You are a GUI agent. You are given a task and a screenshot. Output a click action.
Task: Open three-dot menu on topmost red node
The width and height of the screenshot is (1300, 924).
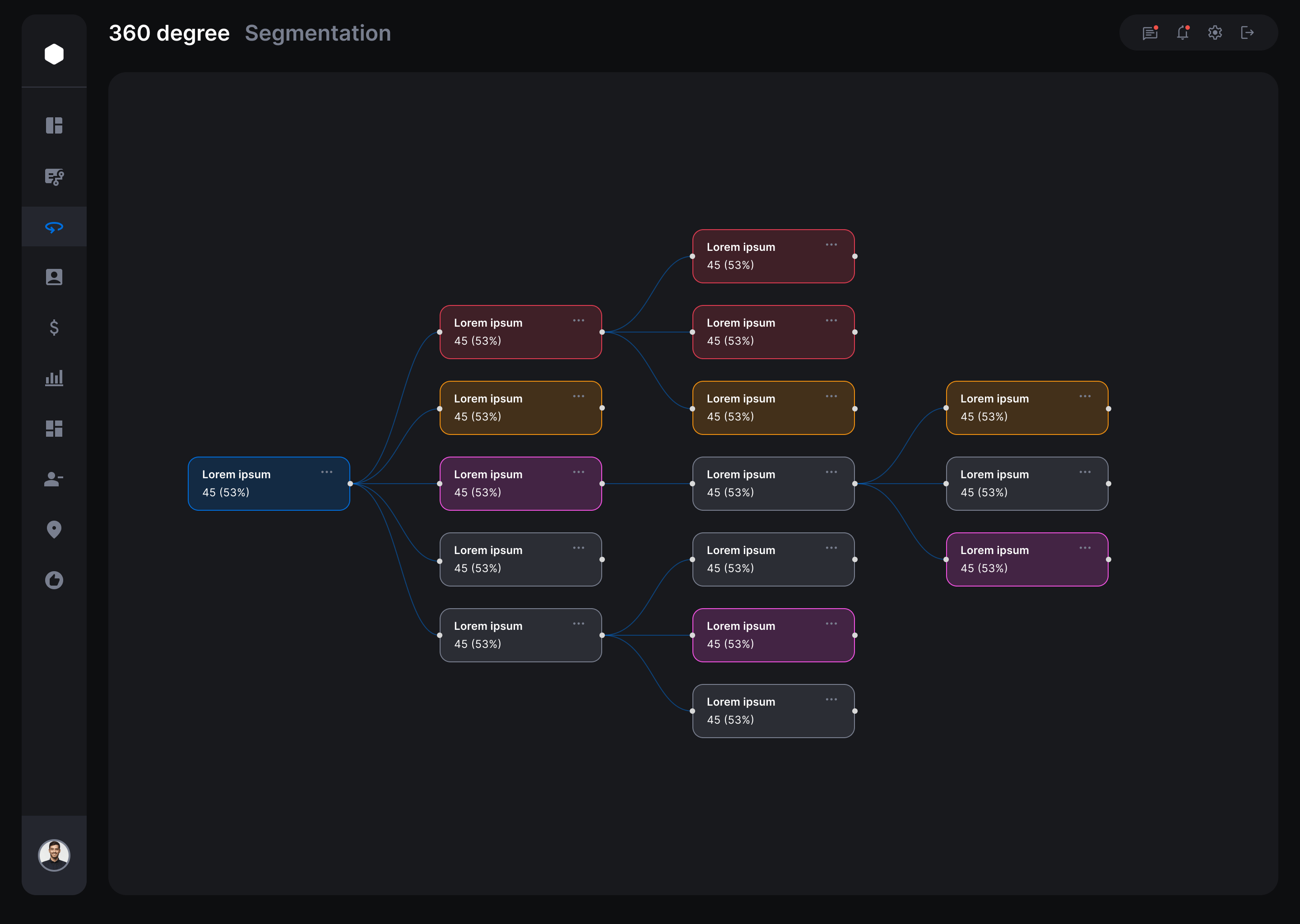point(831,245)
